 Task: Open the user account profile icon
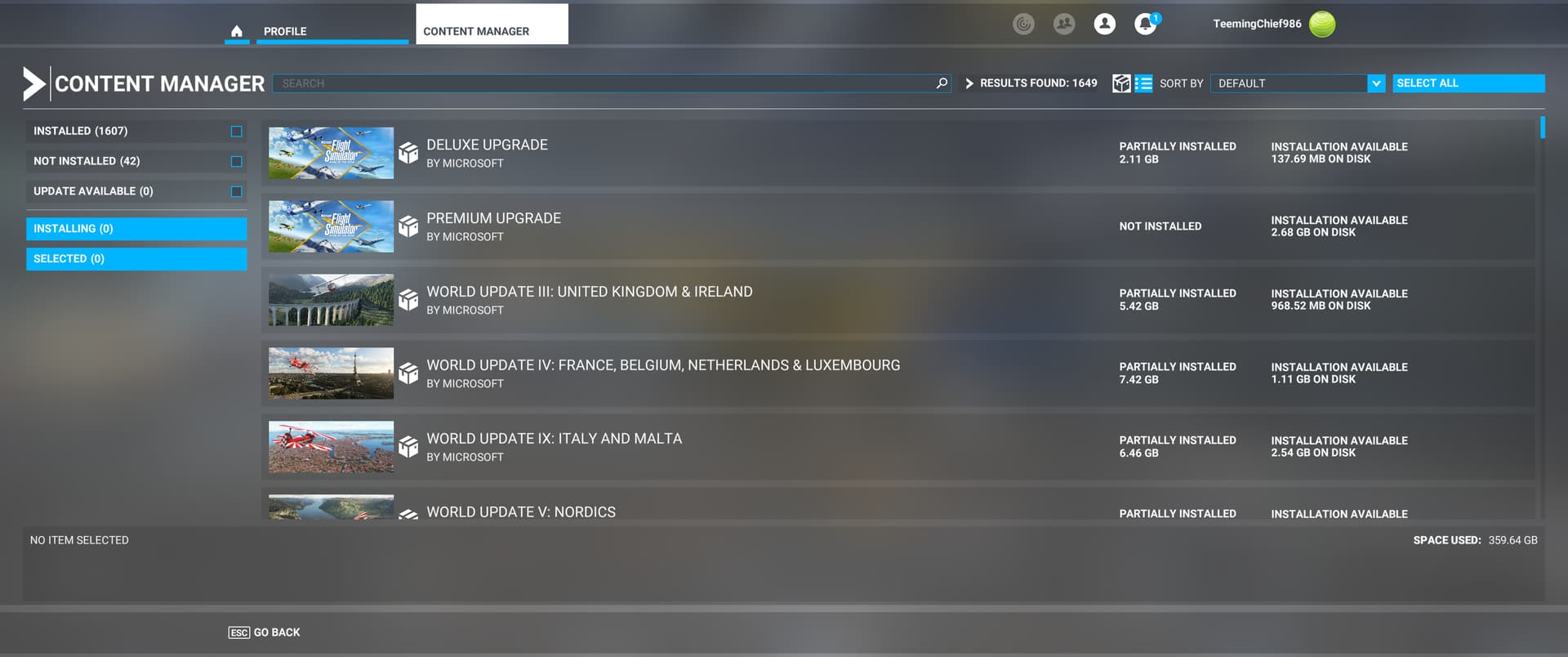(x=1105, y=24)
